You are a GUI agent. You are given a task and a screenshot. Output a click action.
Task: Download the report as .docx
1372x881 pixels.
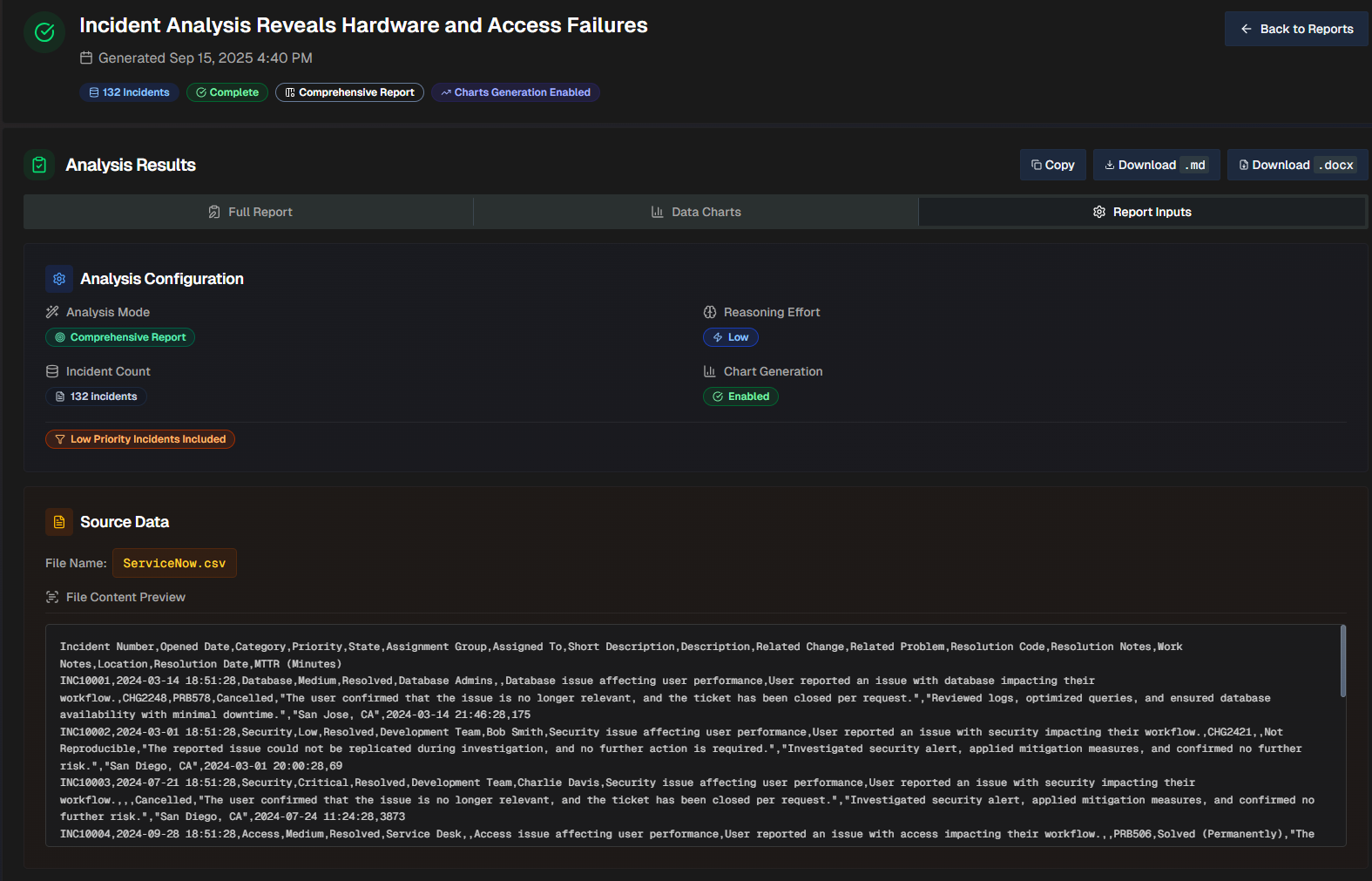tap(1297, 165)
